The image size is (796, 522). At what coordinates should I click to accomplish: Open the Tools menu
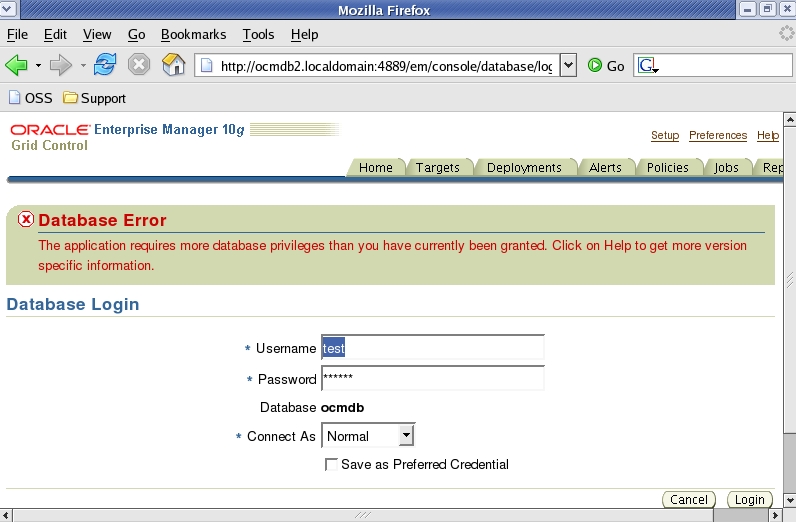[258, 35]
